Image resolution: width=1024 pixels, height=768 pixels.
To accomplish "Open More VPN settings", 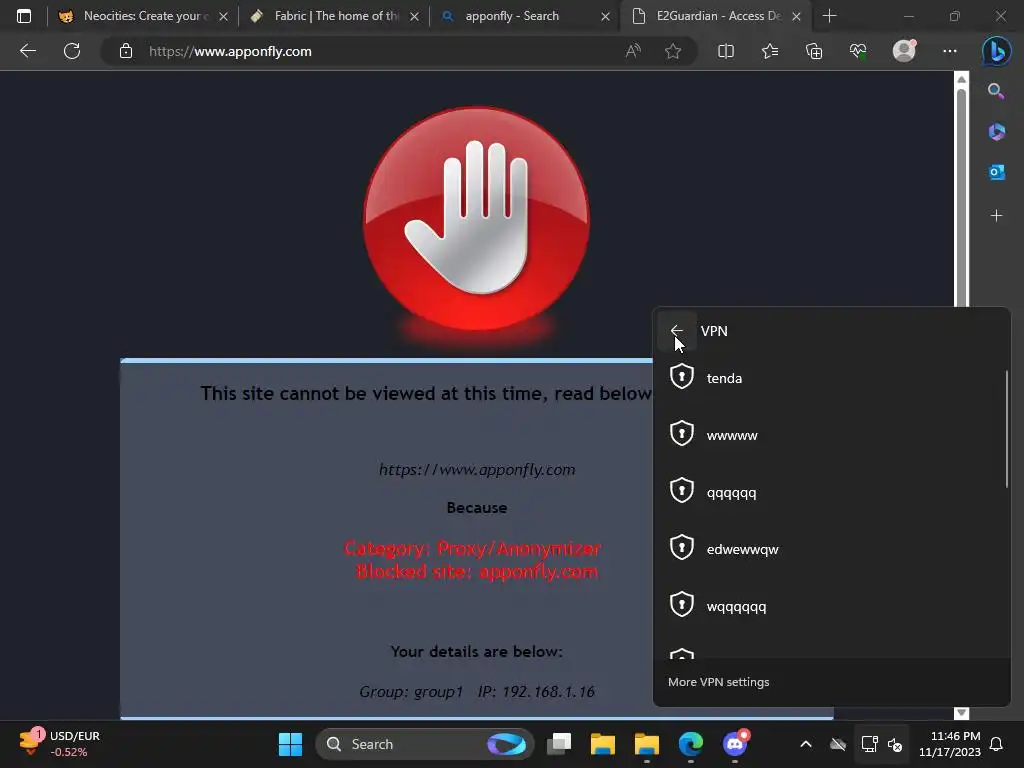I will [x=718, y=682].
